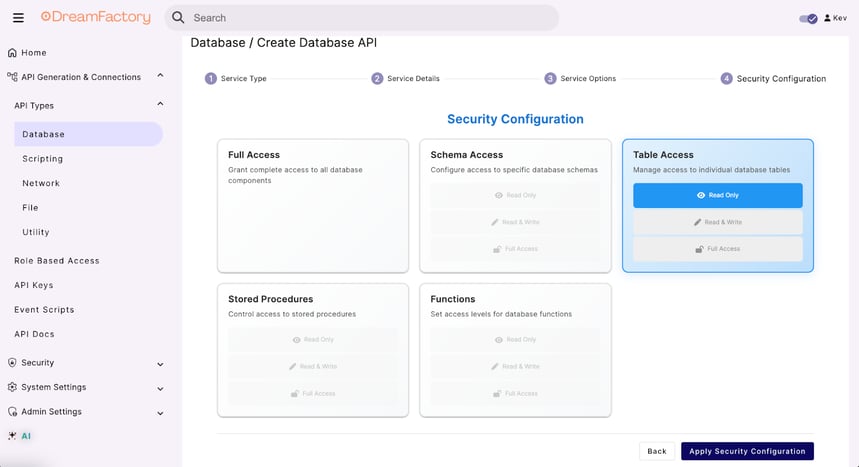Viewport: 859px width, 467px height.
Task: Click the API Generation & Connections icon
Action: point(12,77)
